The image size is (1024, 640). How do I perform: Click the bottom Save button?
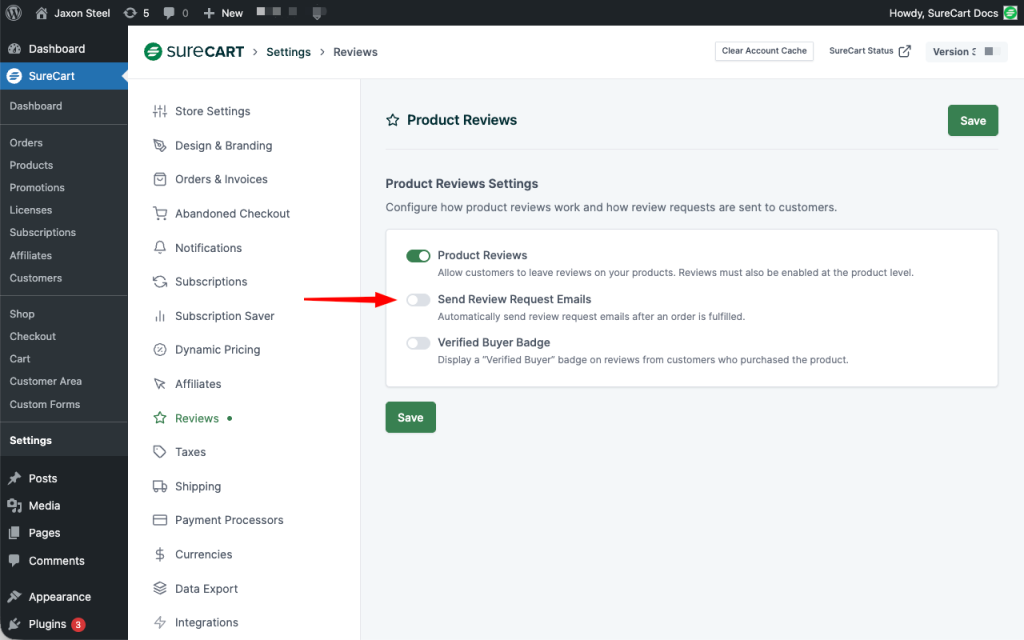pyautogui.click(x=410, y=418)
